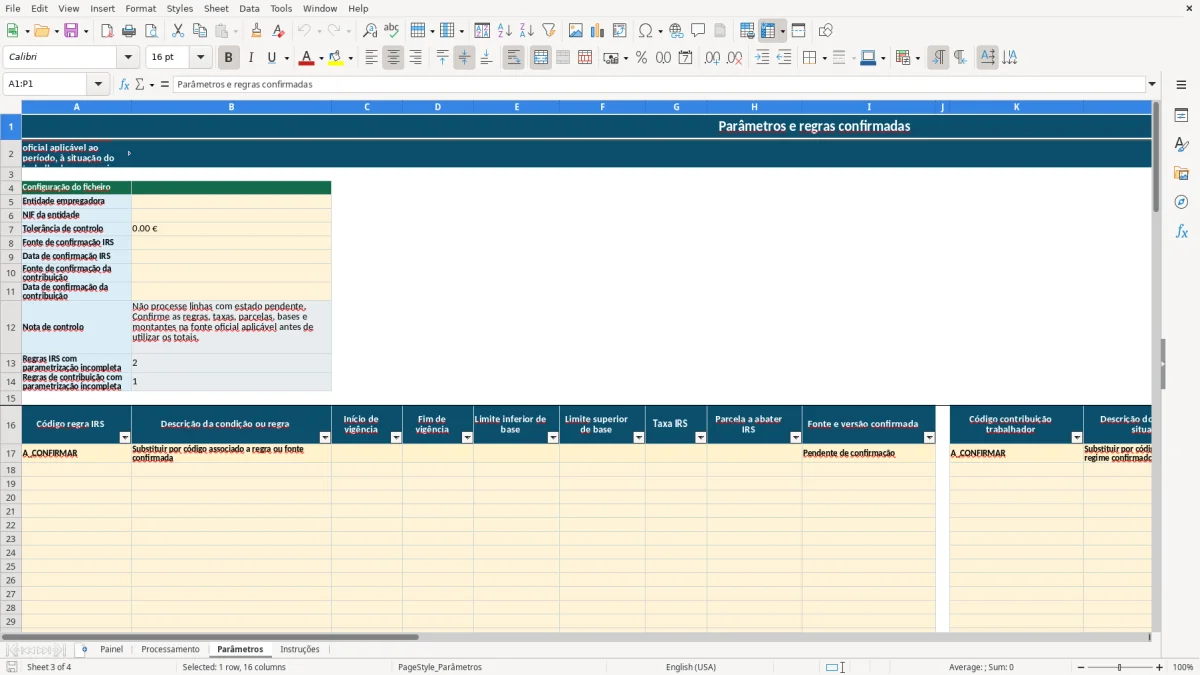Click the yellow Background Color button
This screenshot has width=1200, height=675.
click(x=336, y=58)
